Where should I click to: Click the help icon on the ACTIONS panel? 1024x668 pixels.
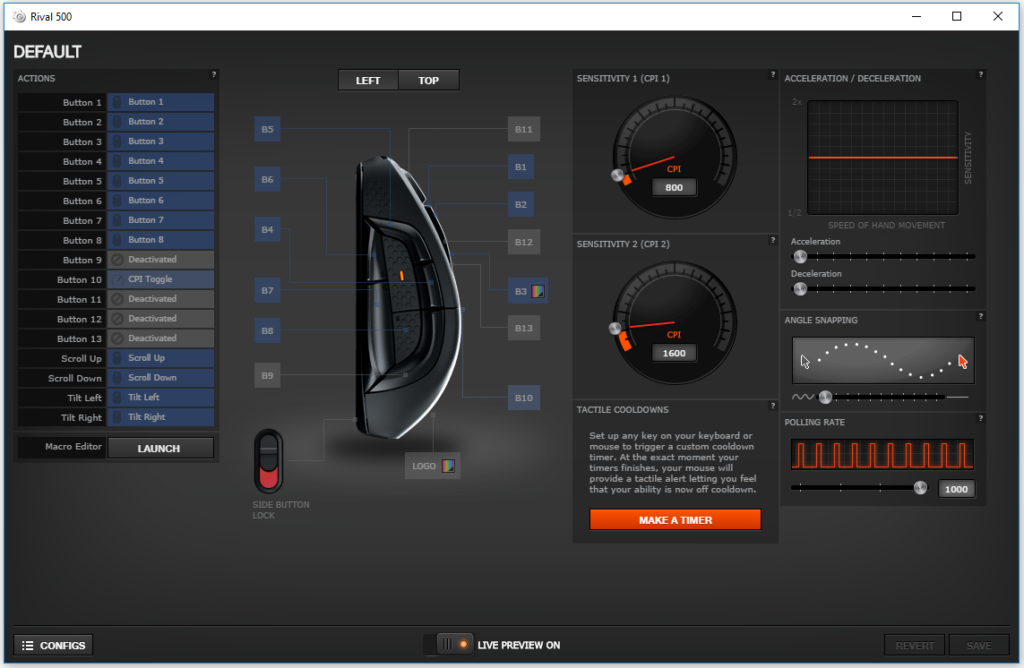coord(213,74)
